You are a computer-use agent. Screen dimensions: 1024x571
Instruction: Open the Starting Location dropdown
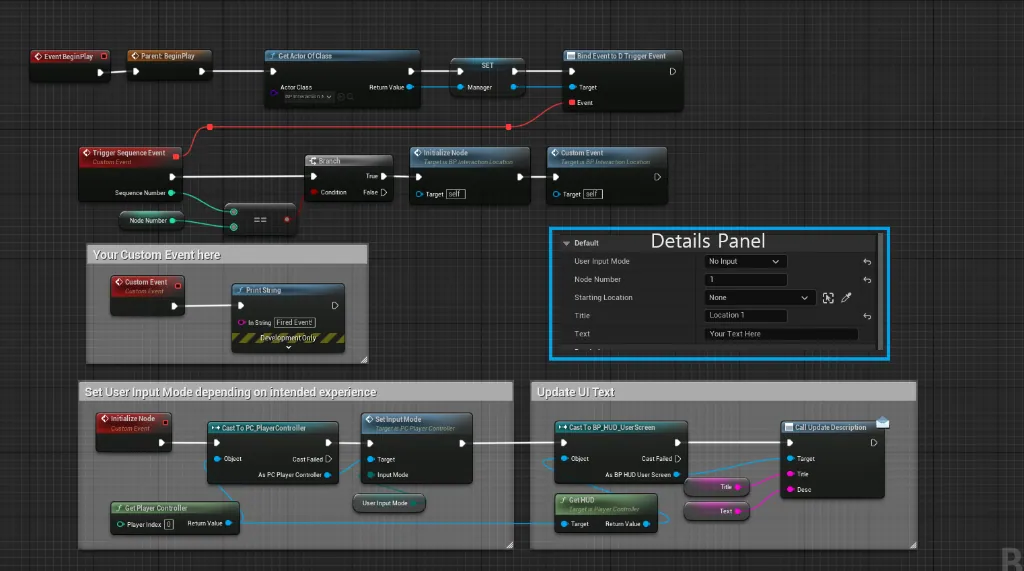pyautogui.click(x=760, y=298)
